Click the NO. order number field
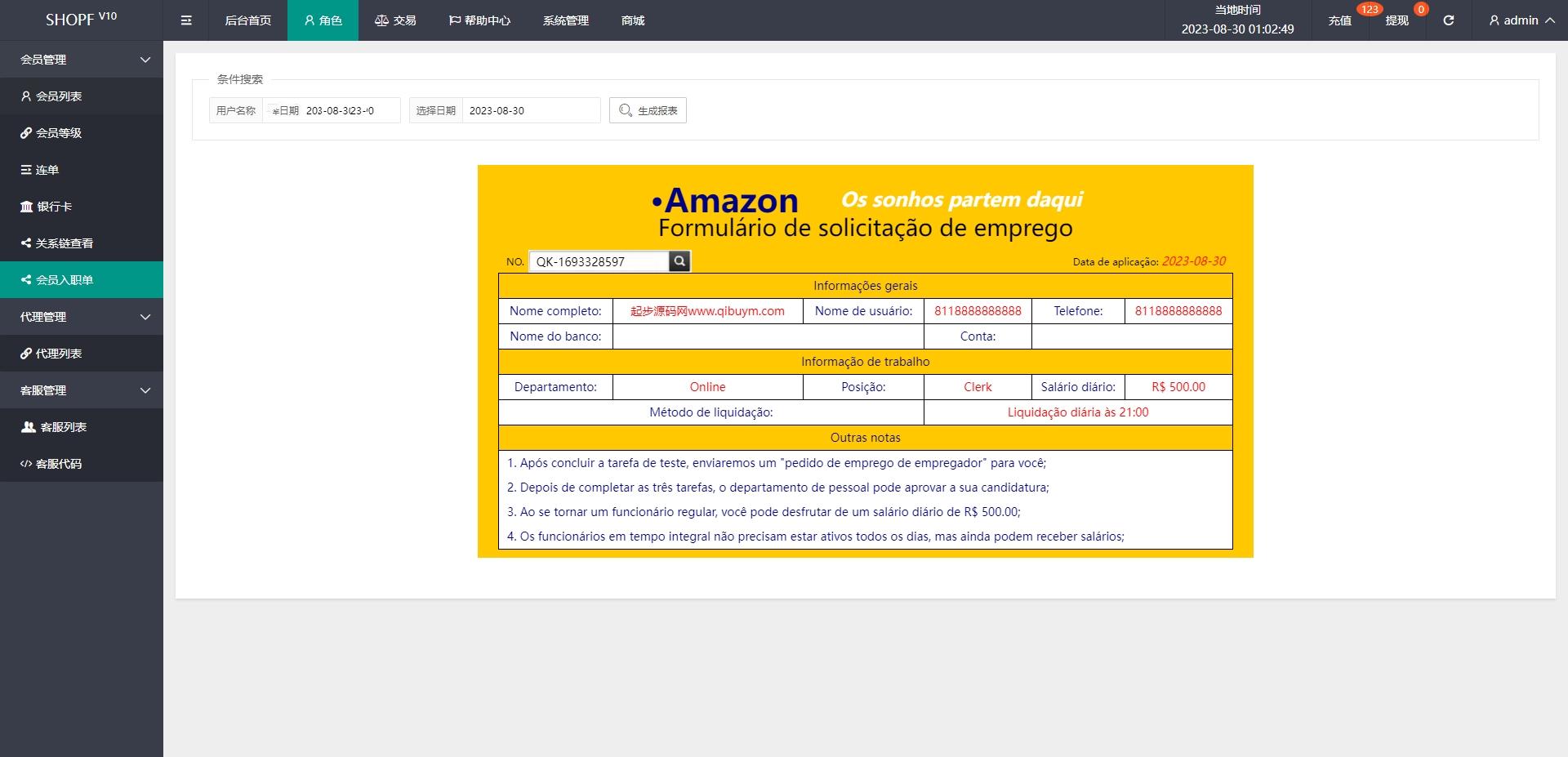The width and height of the screenshot is (1568, 757). coord(599,261)
